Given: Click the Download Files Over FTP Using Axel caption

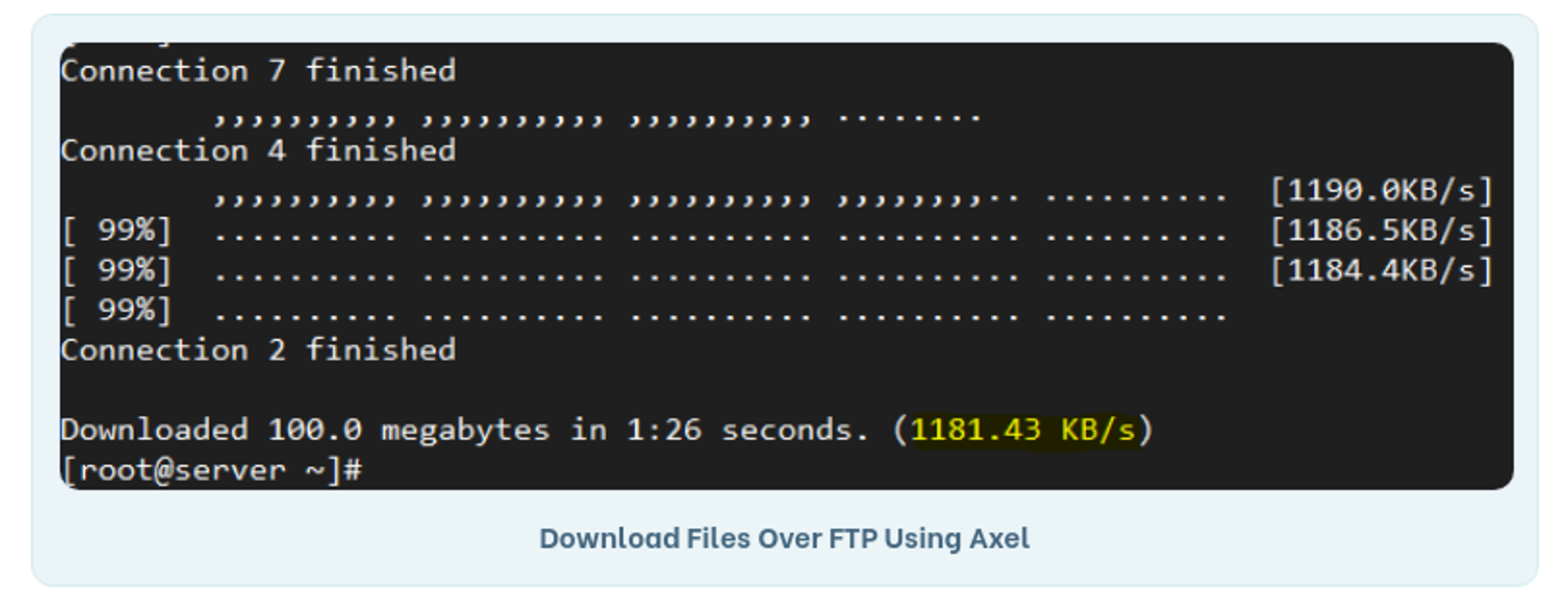Looking at the screenshot, I should click(x=784, y=538).
